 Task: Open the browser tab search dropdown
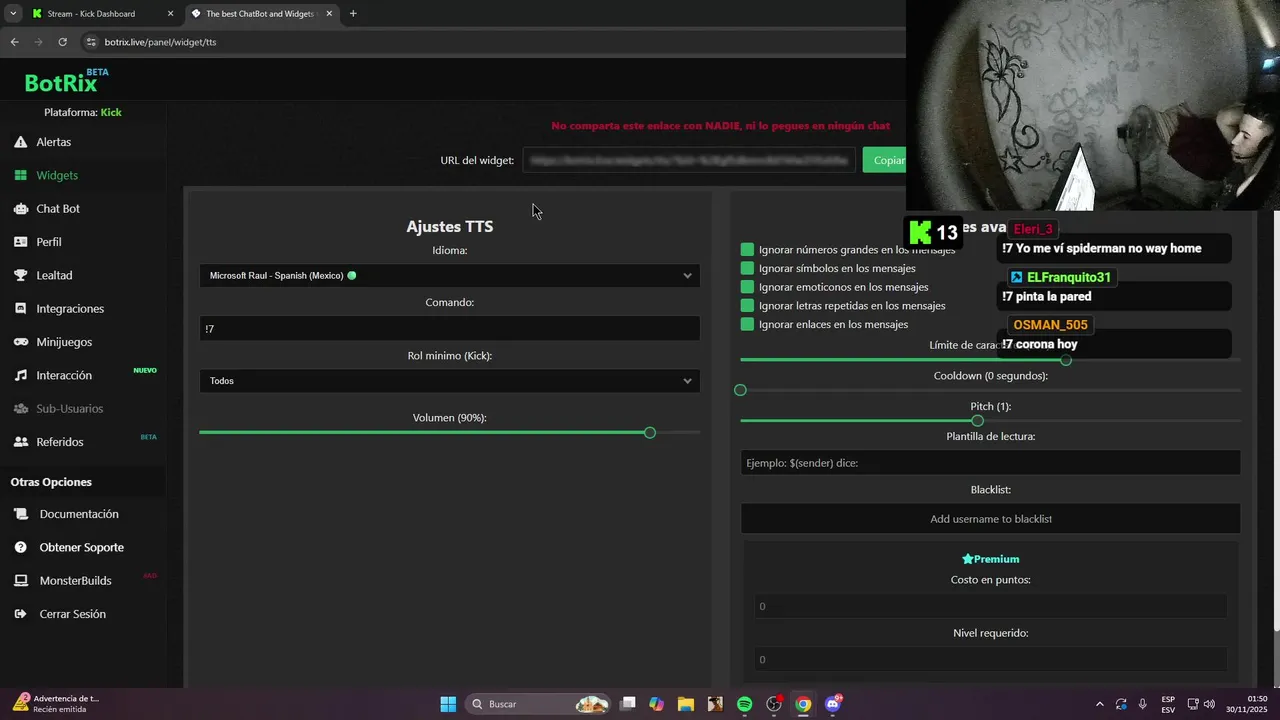coord(13,14)
